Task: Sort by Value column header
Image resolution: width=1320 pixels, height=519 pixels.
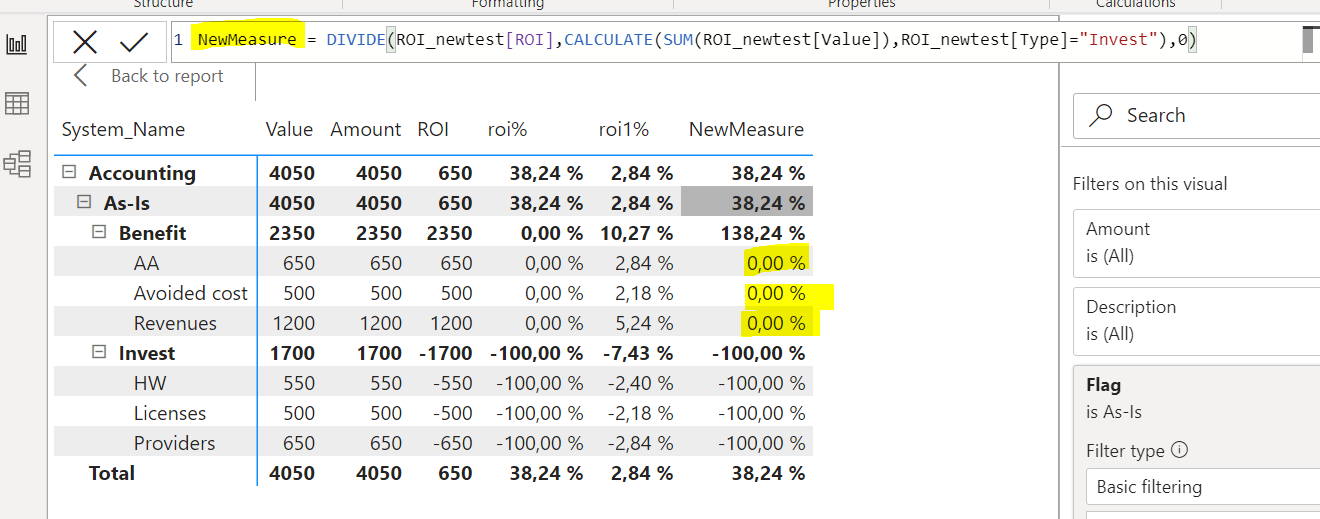Action: pyautogui.click(x=289, y=130)
